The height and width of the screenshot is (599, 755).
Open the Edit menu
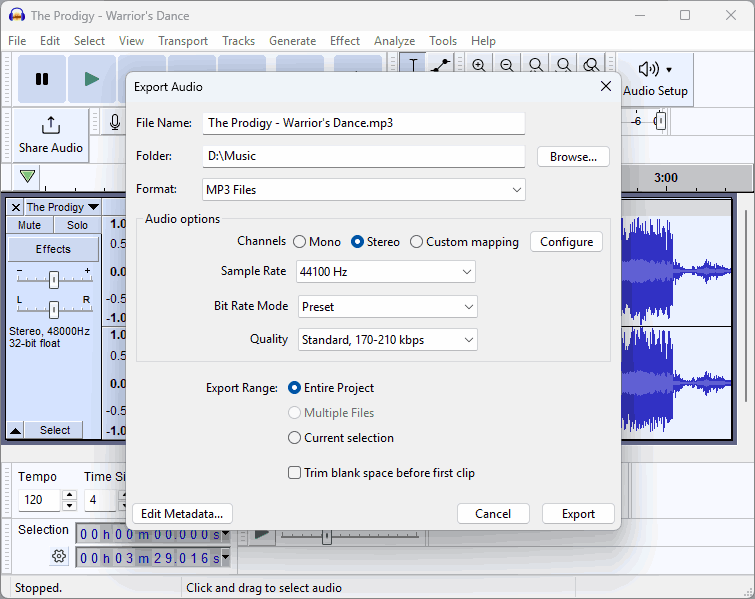tap(50, 41)
